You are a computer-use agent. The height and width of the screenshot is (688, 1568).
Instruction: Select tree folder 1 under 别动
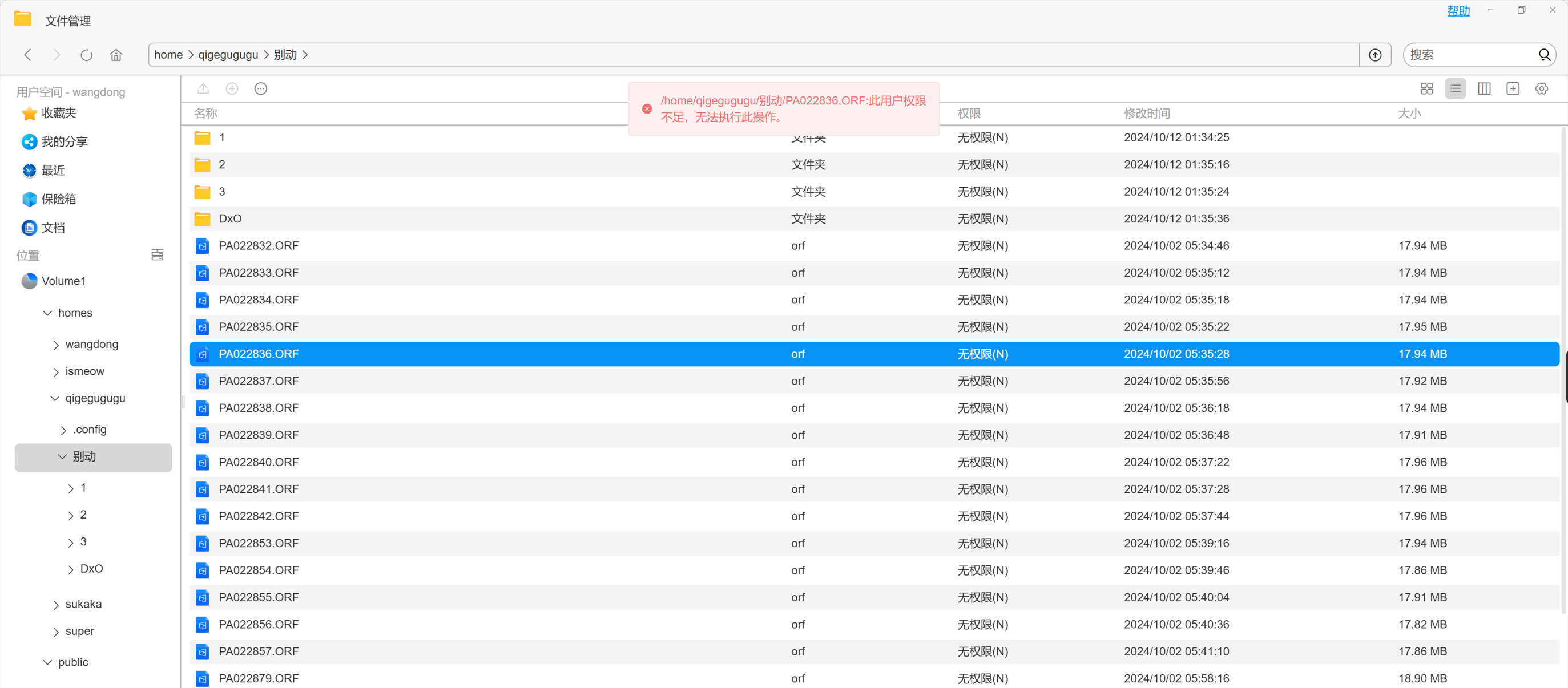pos(83,488)
